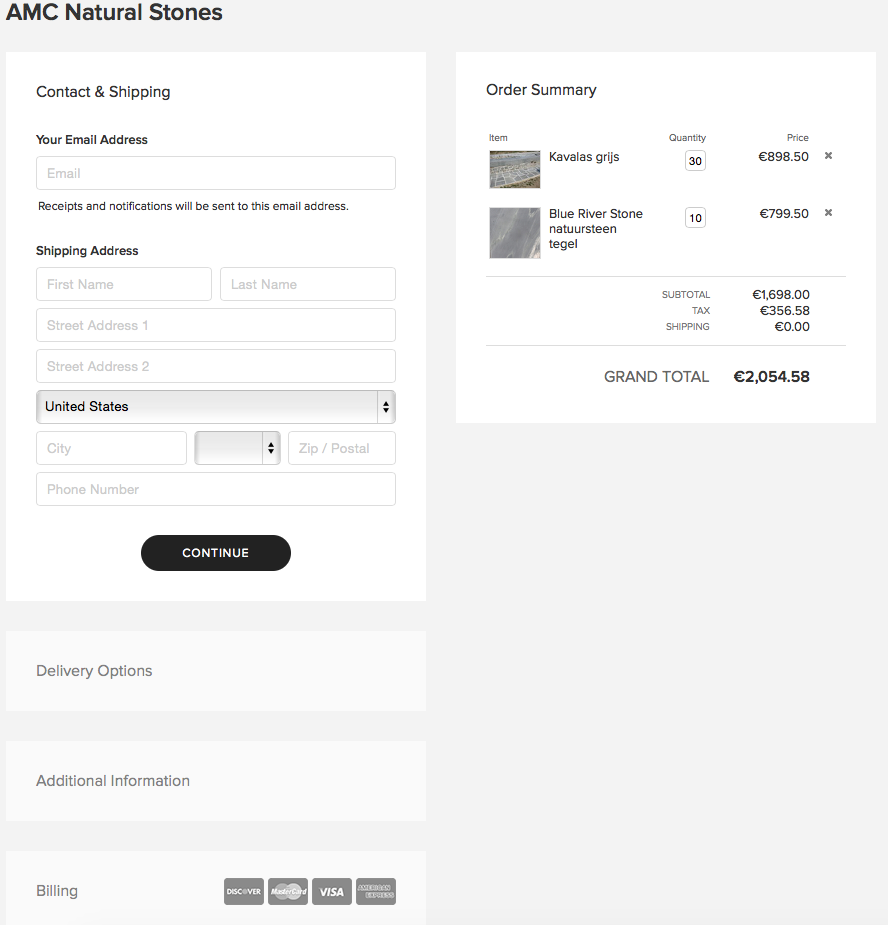Viewport: 888px width, 925px height.
Task: Remove Kavalas grijs from the order
Action: tap(828, 156)
